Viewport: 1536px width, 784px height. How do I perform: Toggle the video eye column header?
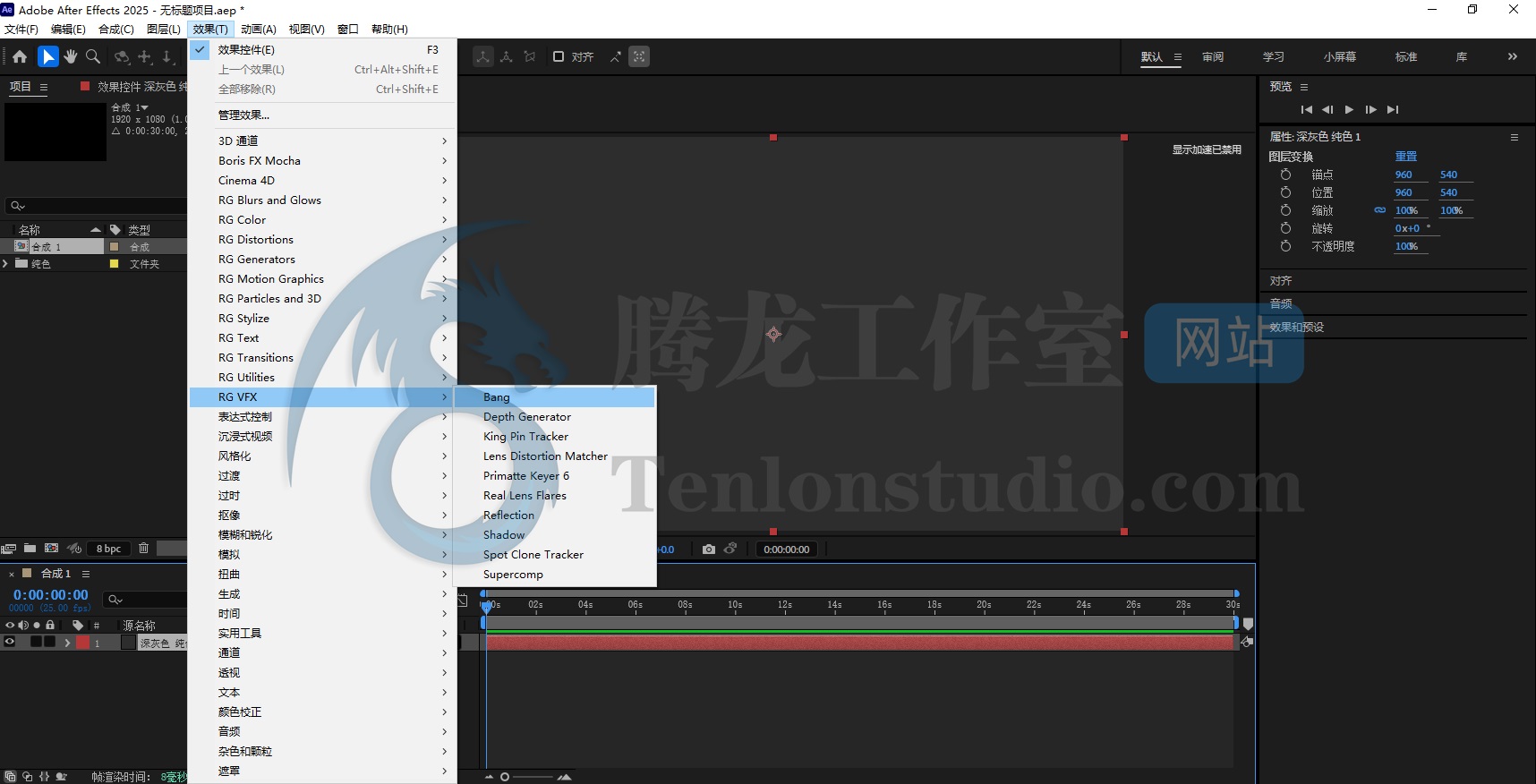[10, 625]
